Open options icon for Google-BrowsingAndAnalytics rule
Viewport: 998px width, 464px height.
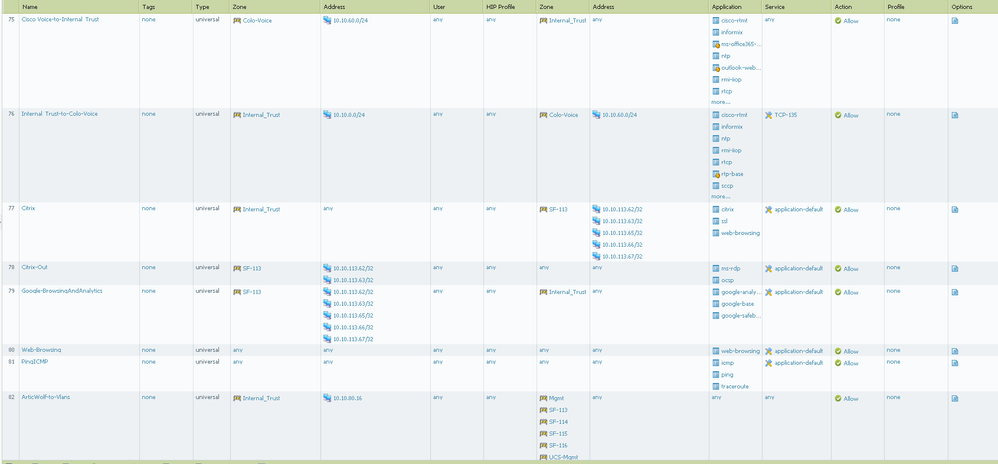click(x=955, y=292)
